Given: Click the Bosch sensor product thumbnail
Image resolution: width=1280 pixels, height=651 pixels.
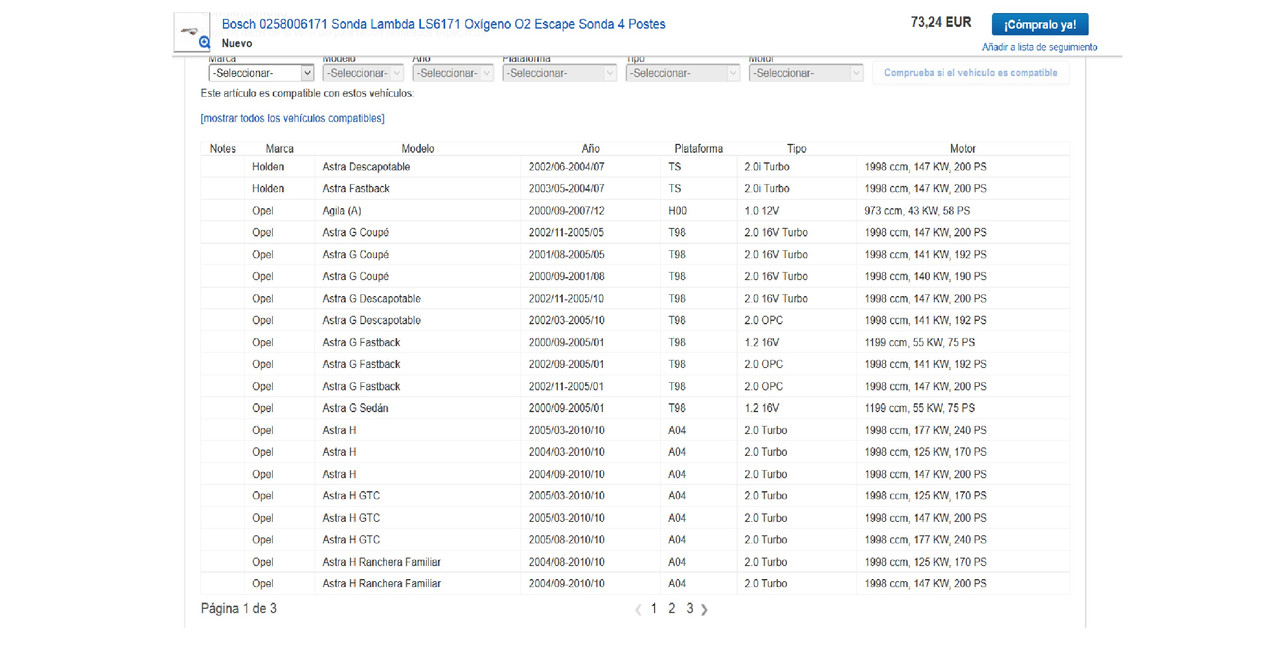Looking at the screenshot, I should point(192,32).
